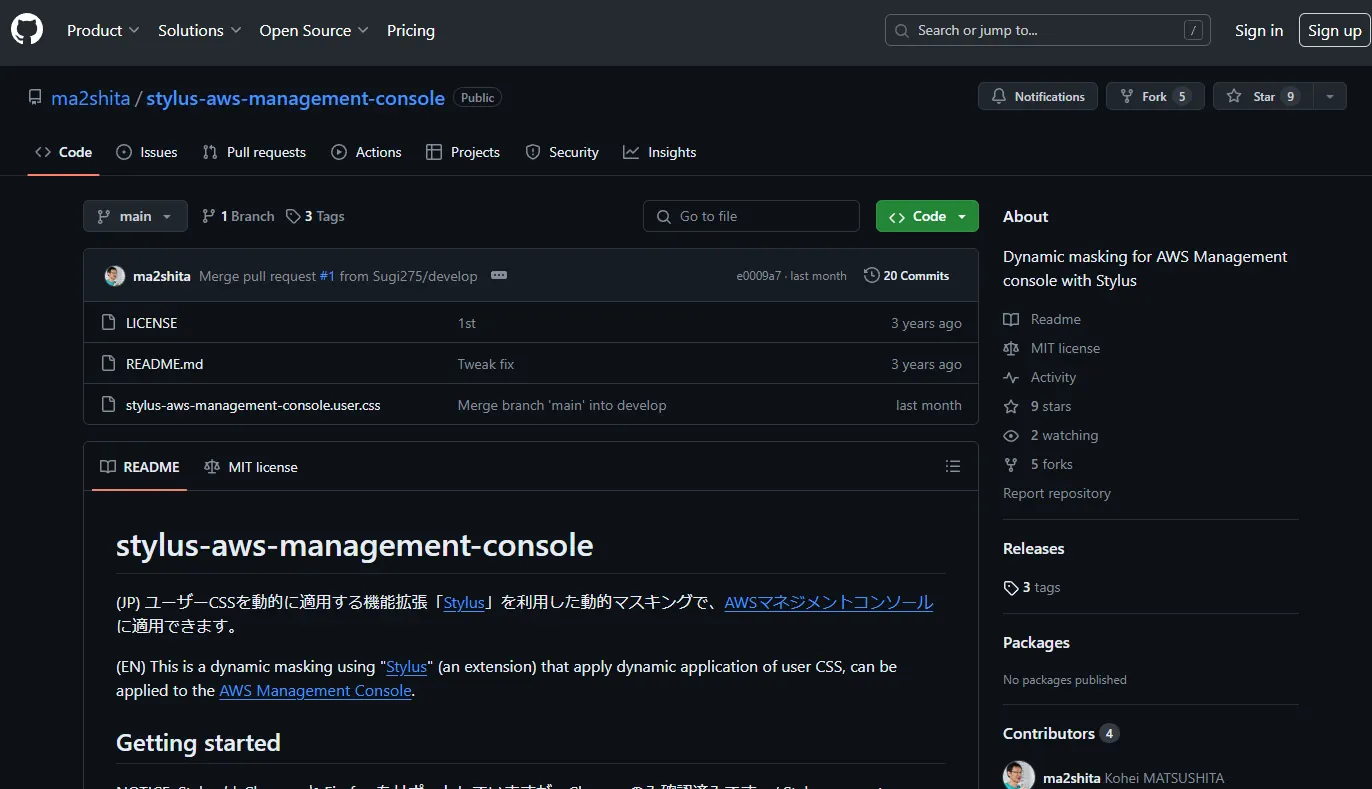
Task: Star this repository
Action: click(1263, 97)
